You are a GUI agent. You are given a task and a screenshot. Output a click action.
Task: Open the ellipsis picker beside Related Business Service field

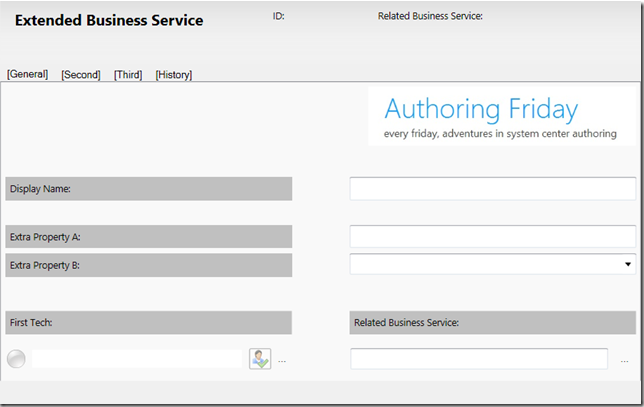click(624, 361)
